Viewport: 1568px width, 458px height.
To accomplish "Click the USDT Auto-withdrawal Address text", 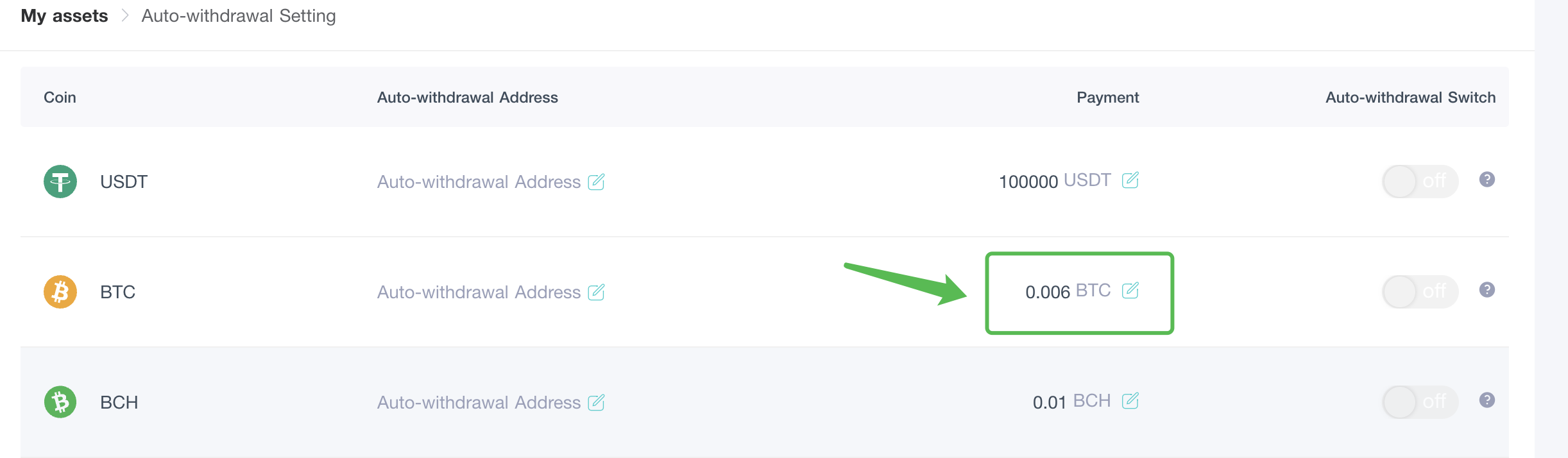I will tap(479, 182).
